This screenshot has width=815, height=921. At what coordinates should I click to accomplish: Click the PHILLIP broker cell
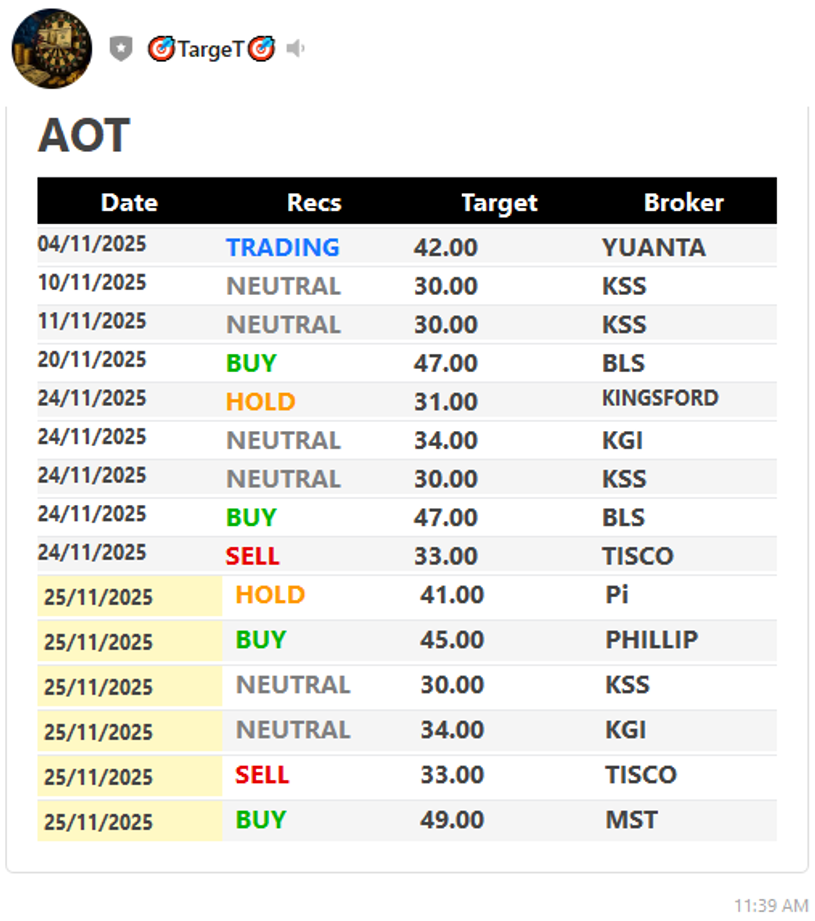point(651,640)
